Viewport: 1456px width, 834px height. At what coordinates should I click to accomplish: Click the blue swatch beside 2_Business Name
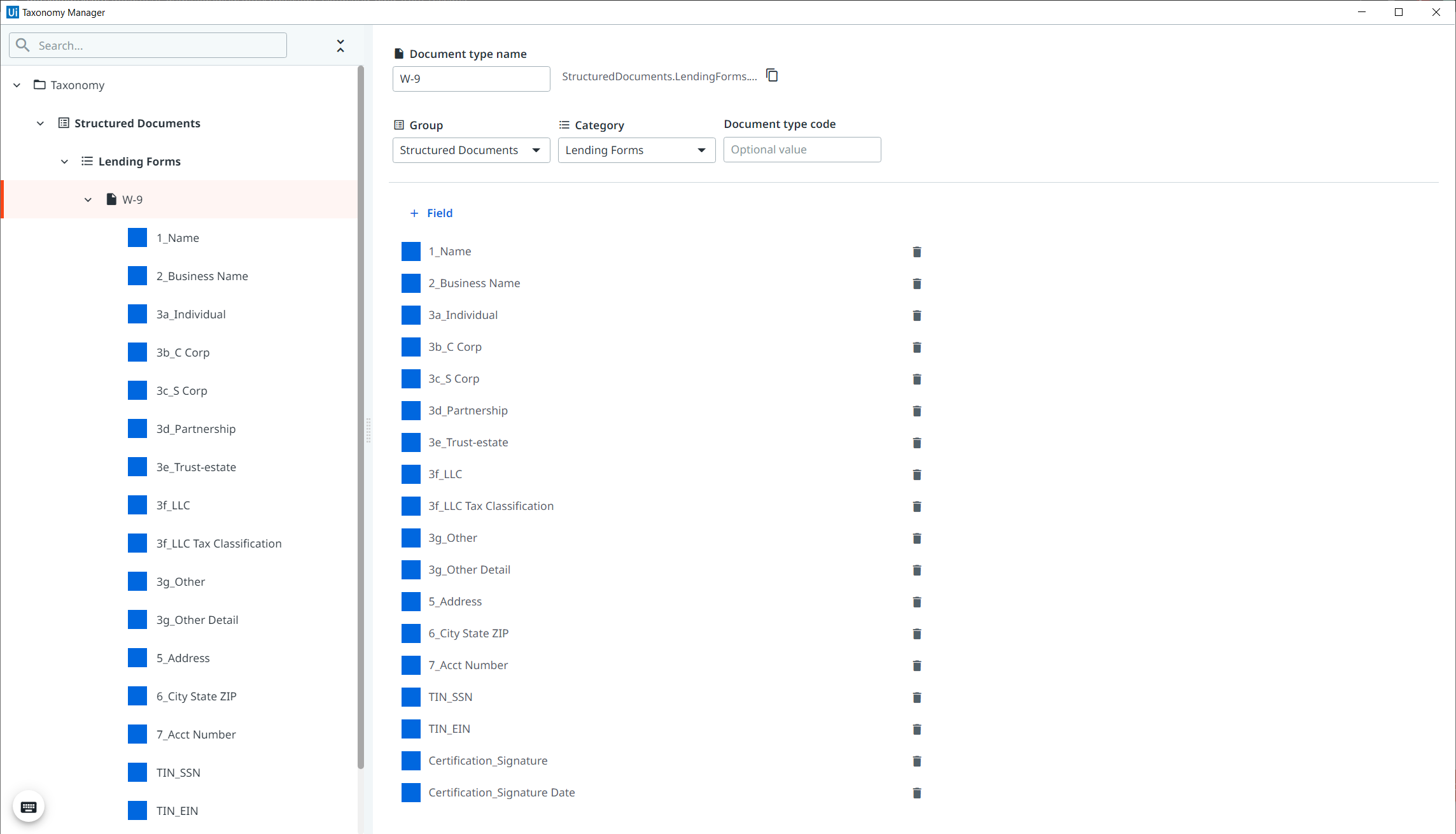(x=411, y=283)
